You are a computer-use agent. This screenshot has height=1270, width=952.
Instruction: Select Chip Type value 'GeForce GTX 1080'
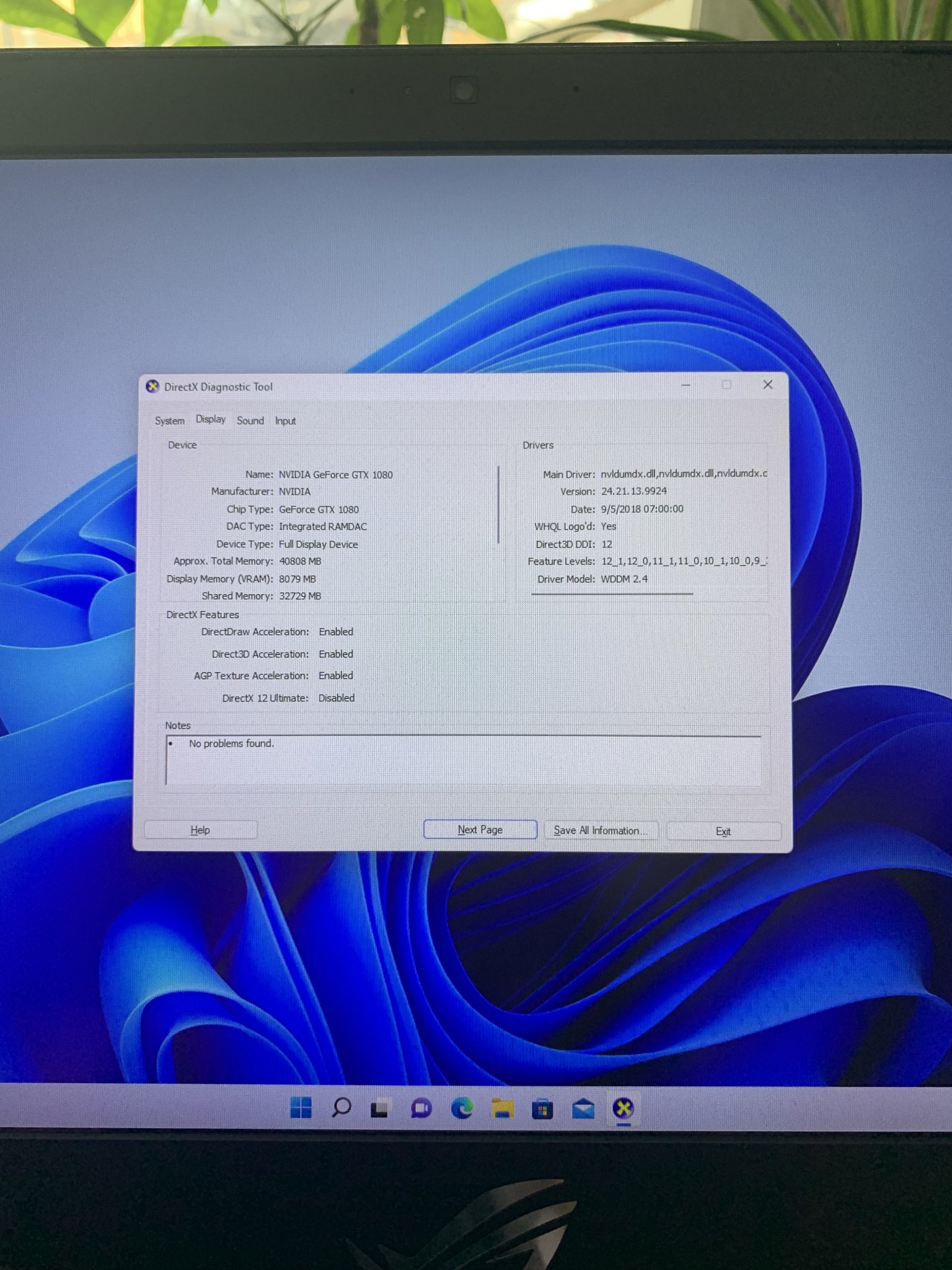[319, 510]
